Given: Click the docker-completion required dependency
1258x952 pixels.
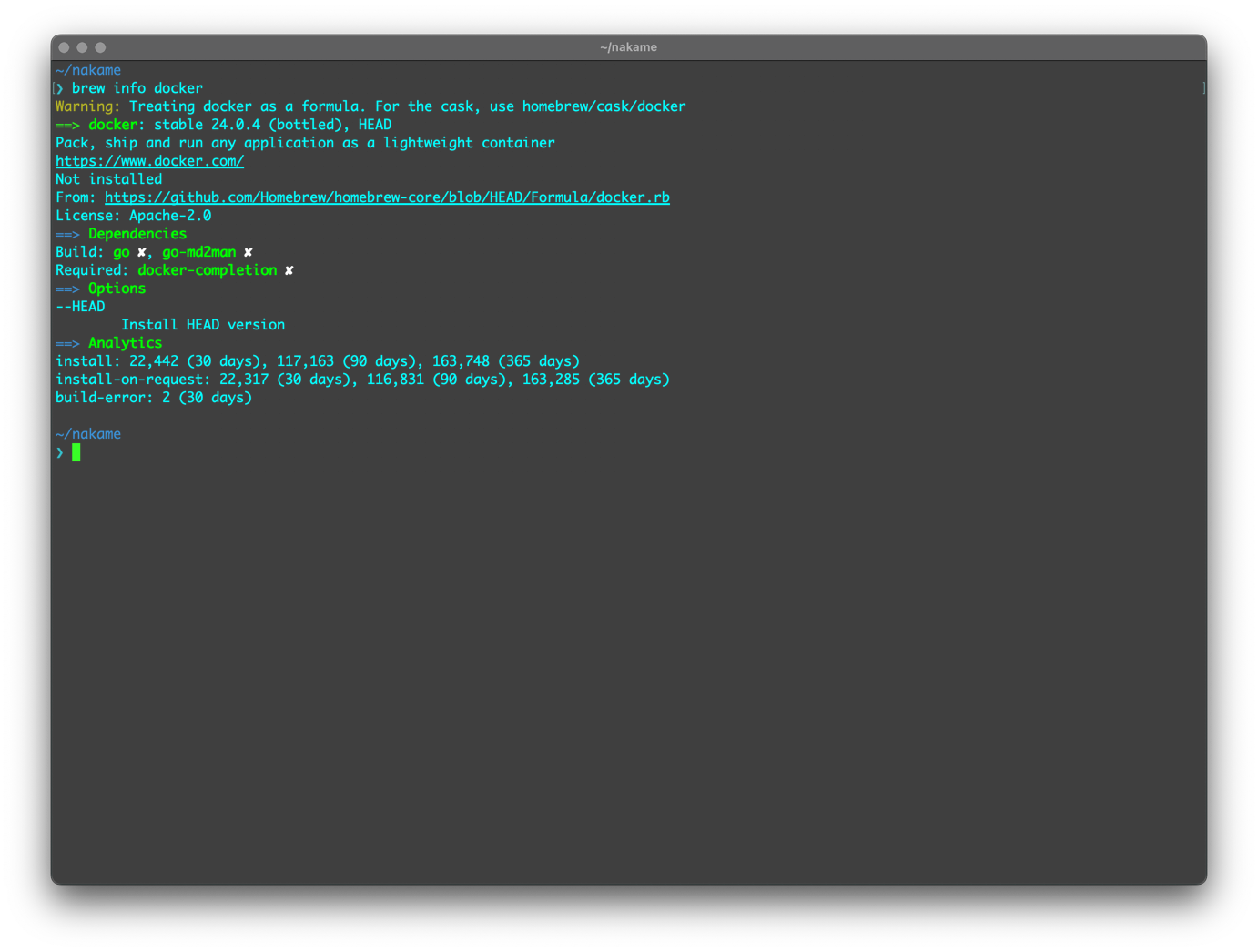Looking at the screenshot, I should (207, 270).
